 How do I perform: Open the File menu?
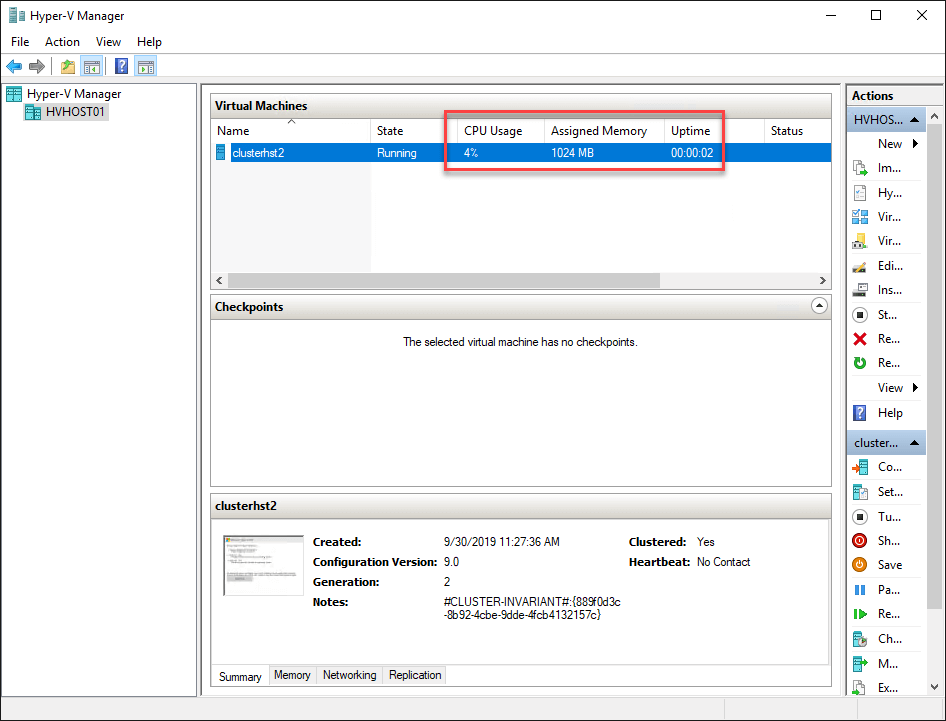tap(20, 42)
